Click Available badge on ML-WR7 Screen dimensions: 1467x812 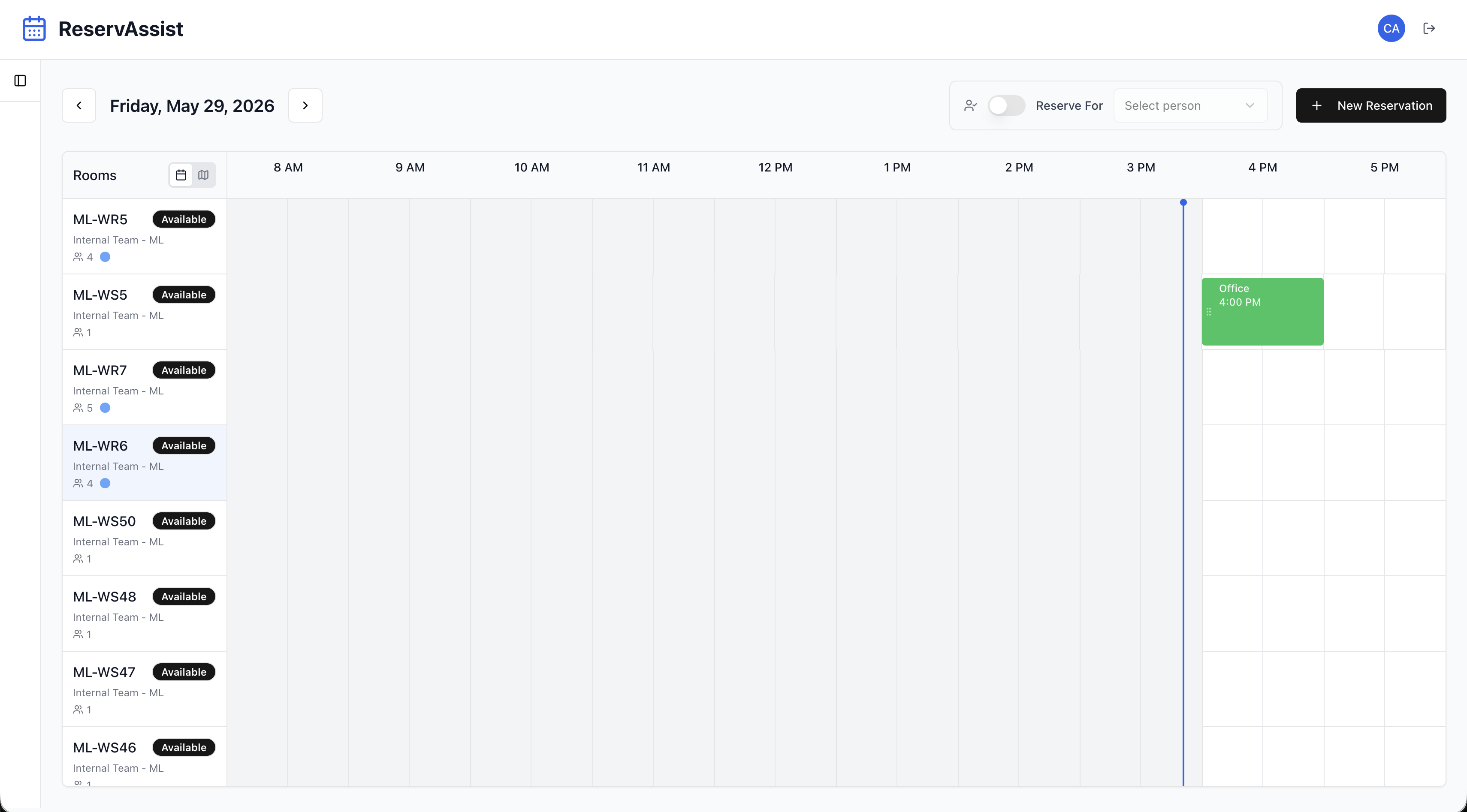coord(184,370)
